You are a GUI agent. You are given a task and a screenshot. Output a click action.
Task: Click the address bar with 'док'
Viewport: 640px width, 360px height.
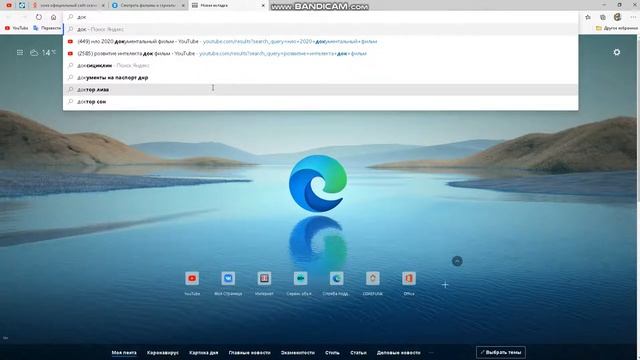click(x=320, y=17)
